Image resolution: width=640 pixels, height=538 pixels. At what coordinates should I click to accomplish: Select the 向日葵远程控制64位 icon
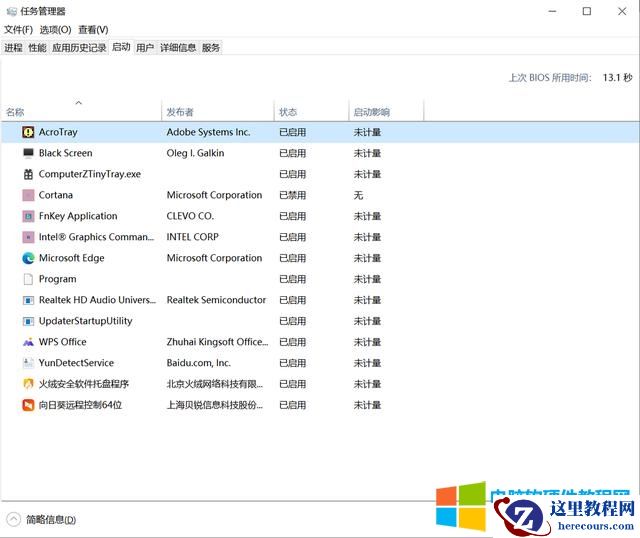[28, 405]
